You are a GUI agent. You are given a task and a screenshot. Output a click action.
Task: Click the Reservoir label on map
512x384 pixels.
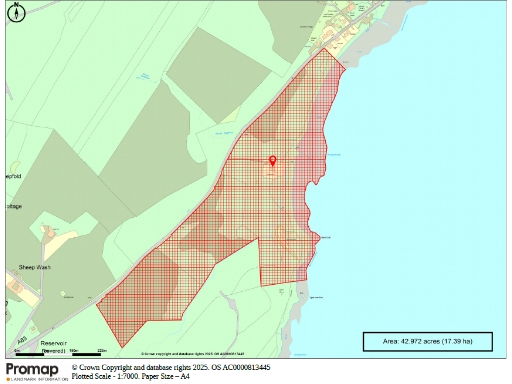54,343
